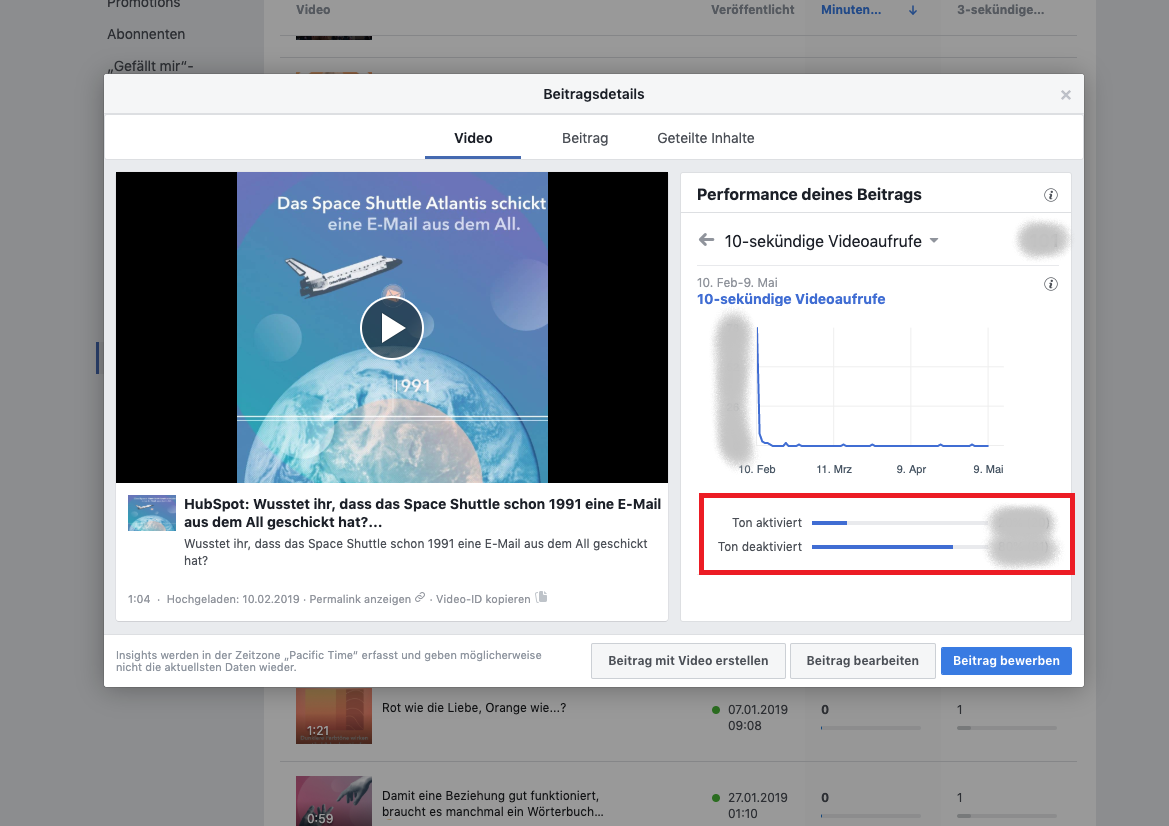Click the Ton deaktiviert progress bar

click(900, 546)
